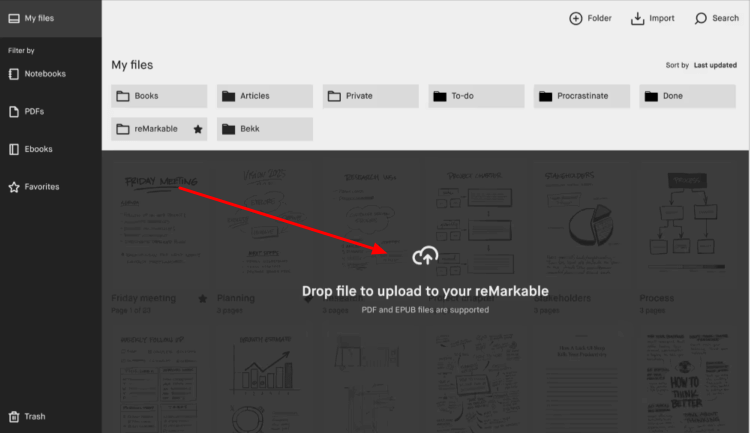The image size is (750, 433).
Task: Click the Import download-arrow icon
Action: click(x=637, y=18)
